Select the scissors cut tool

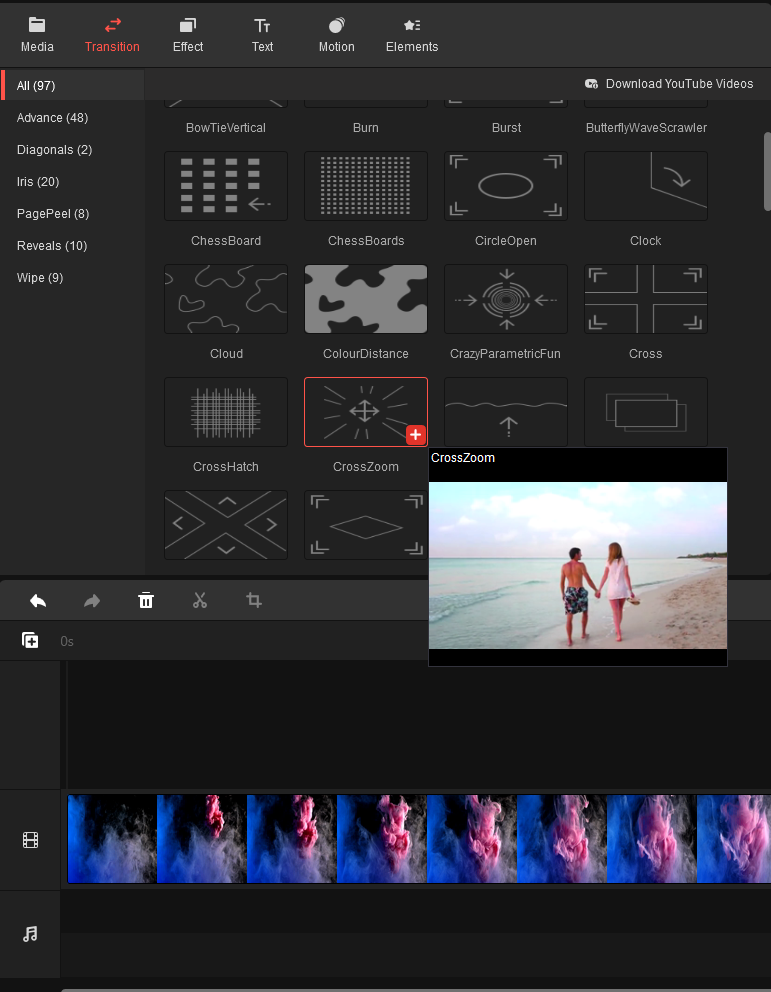pyautogui.click(x=200, y=600)
